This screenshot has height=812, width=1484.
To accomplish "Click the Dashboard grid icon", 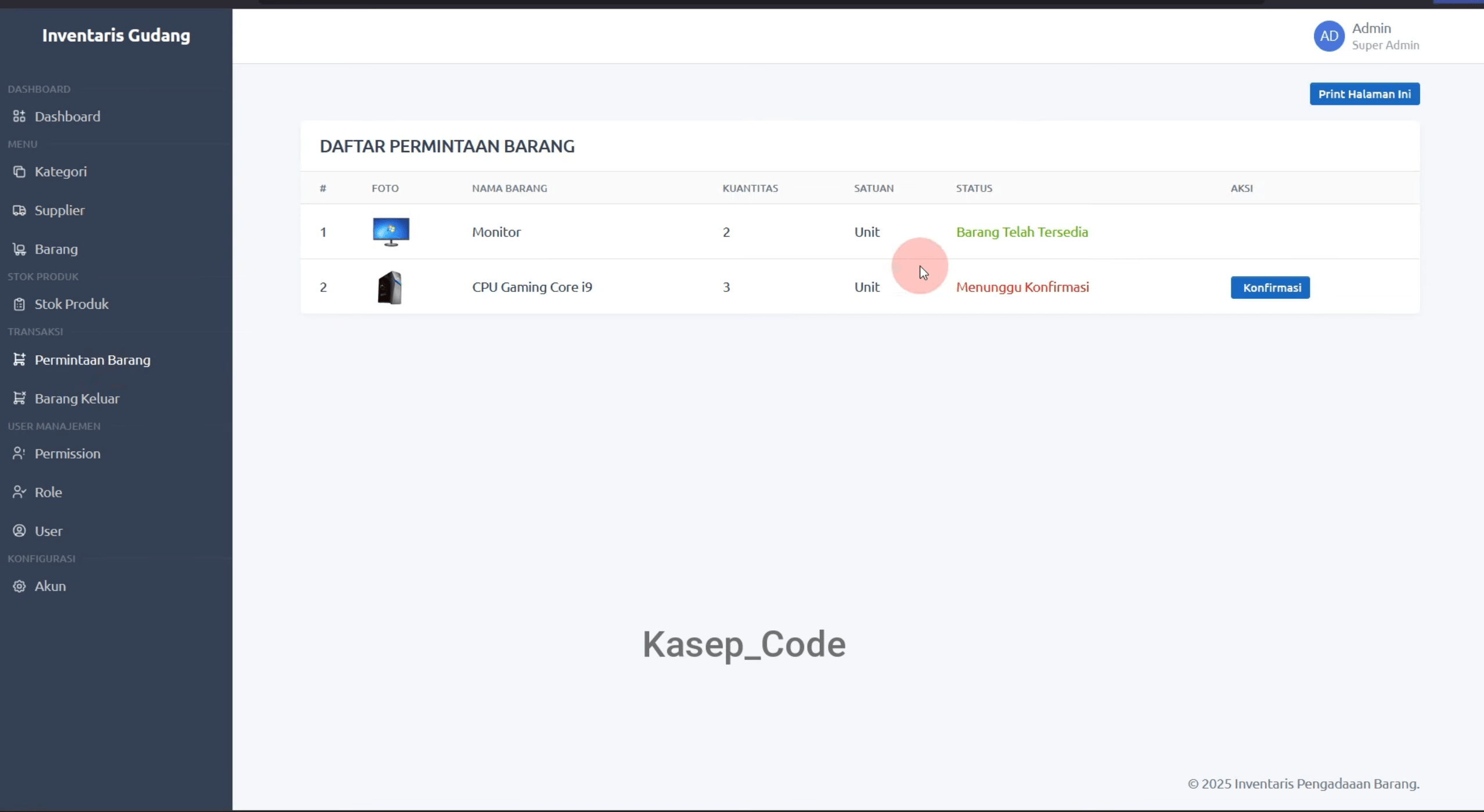I will (19, 116).
